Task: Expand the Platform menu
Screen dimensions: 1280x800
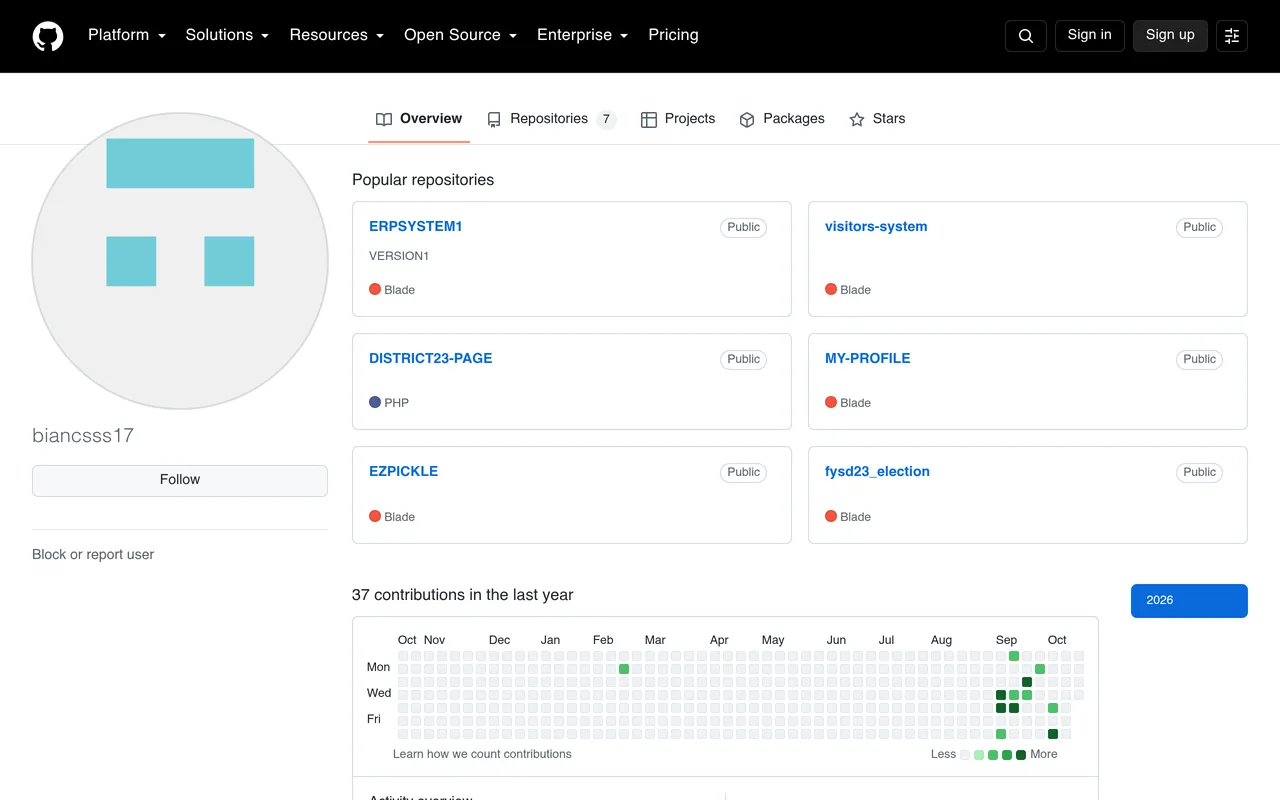Action: point(127,35)
